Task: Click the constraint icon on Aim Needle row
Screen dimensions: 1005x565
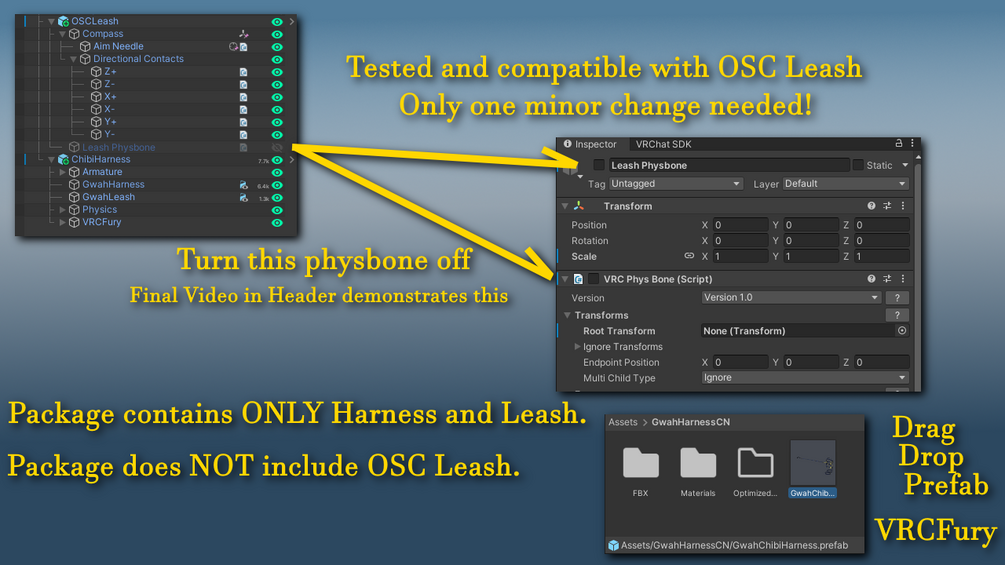Action: (x=233, y=47)
